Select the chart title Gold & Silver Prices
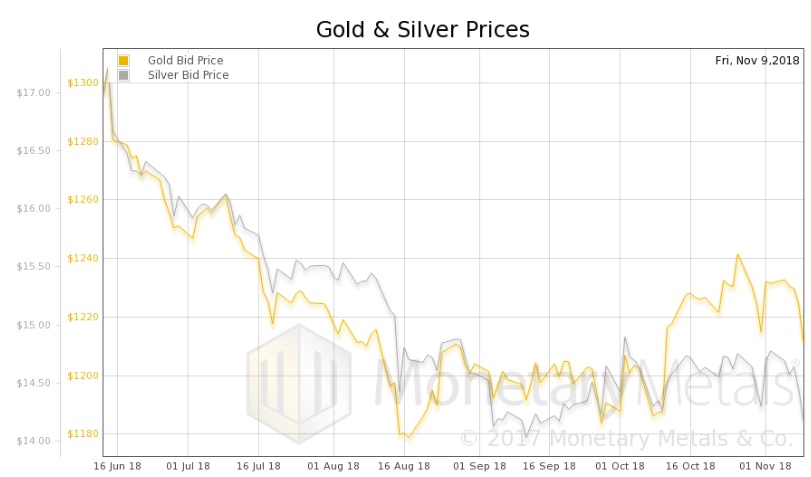This screenshot has height=477, width=811. coord(422,29)
